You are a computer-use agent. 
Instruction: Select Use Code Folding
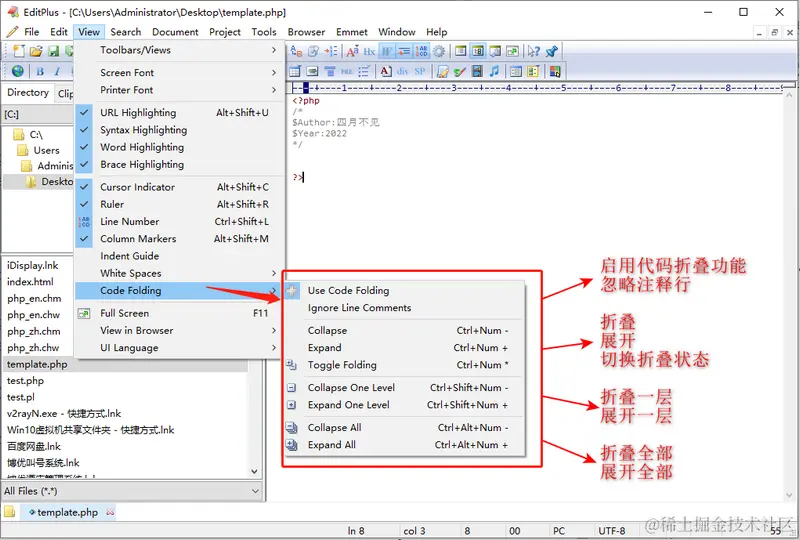tap(405, 290)
